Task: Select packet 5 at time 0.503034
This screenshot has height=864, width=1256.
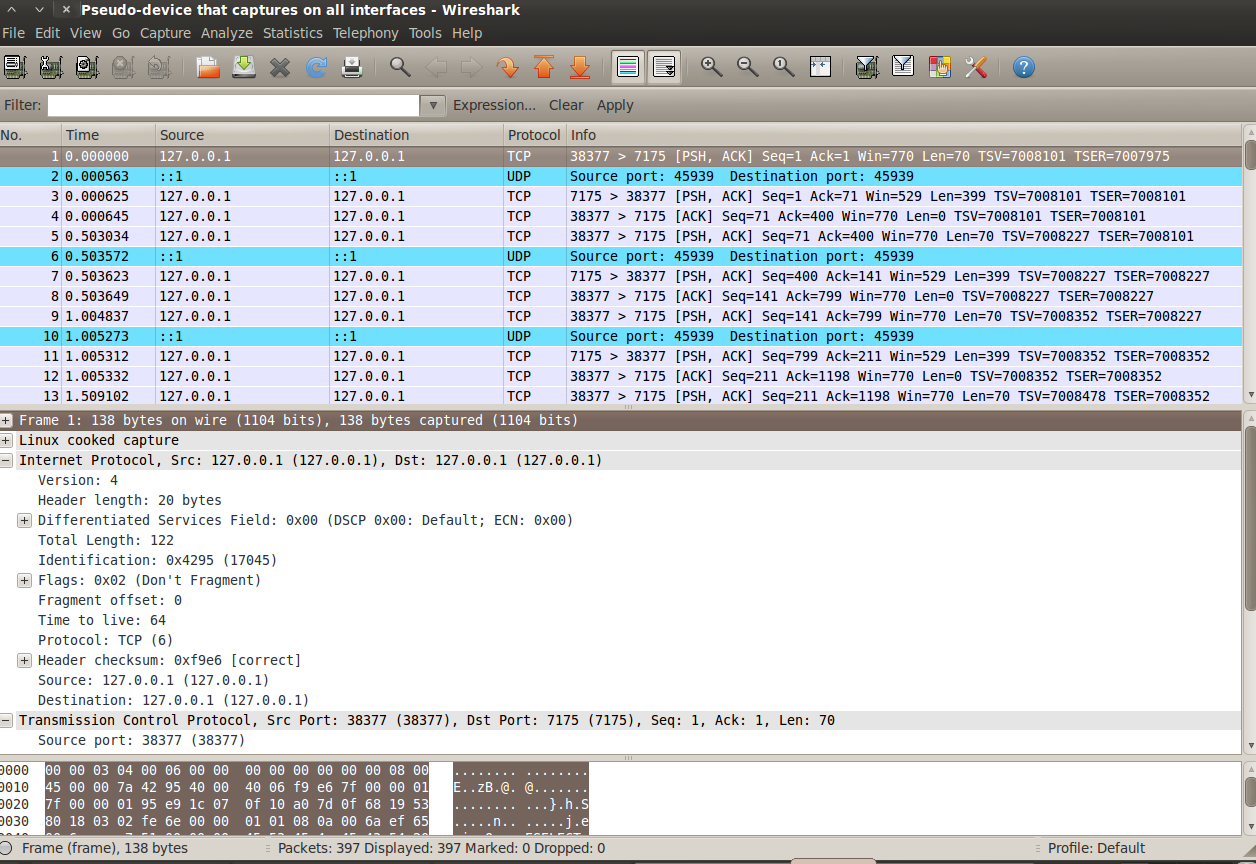Action: click(621, 236)
